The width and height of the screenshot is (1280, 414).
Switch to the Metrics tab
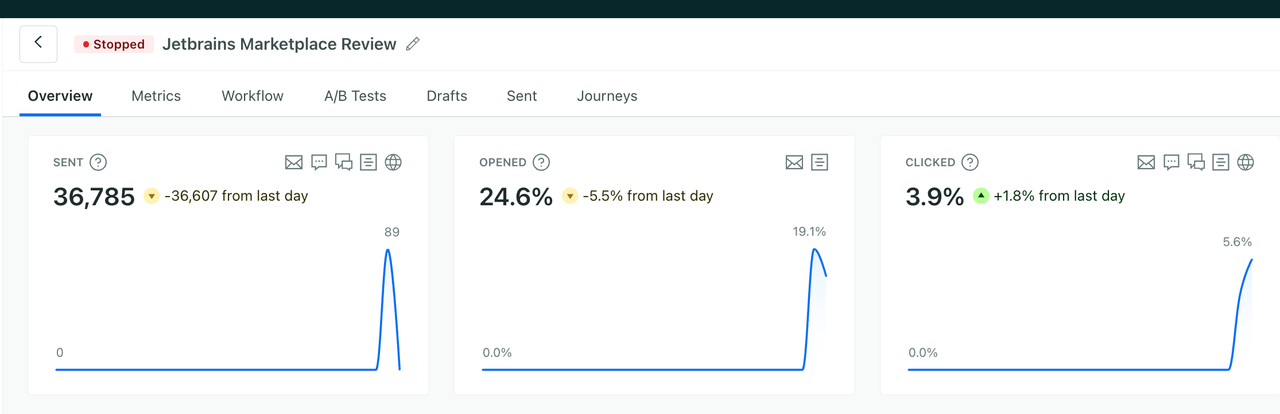pos(156,96)
